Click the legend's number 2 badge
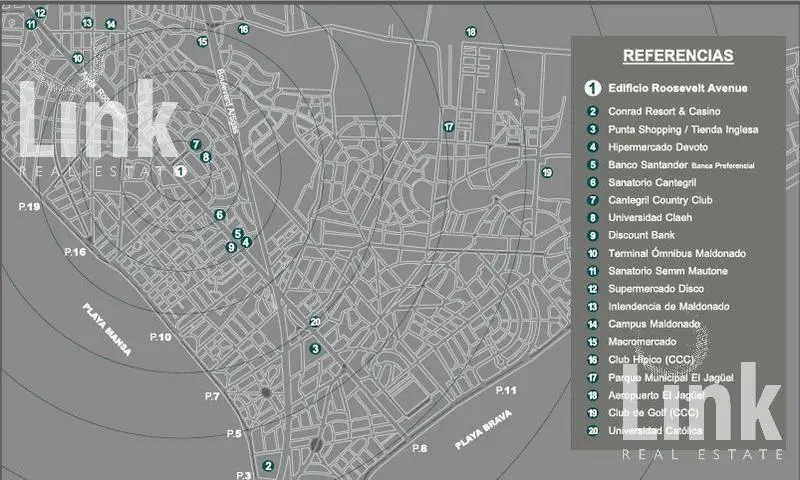Screen dimensions: 800x480 tap(592, 111)
